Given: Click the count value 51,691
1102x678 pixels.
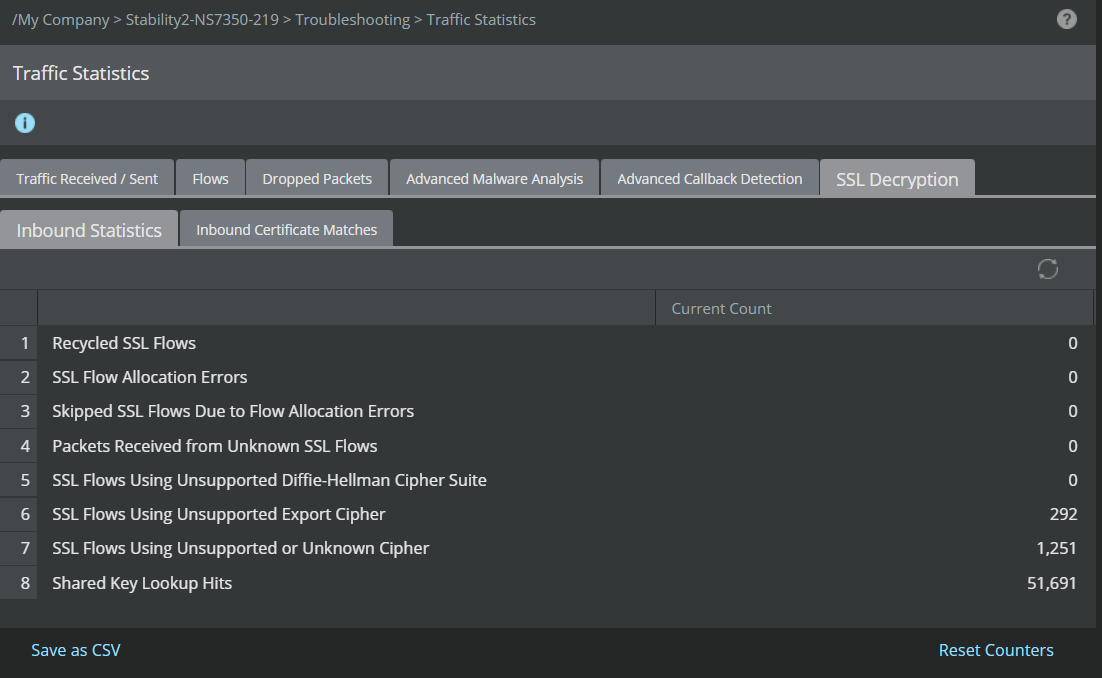Looking at the screenshot, I should 1051,582.
